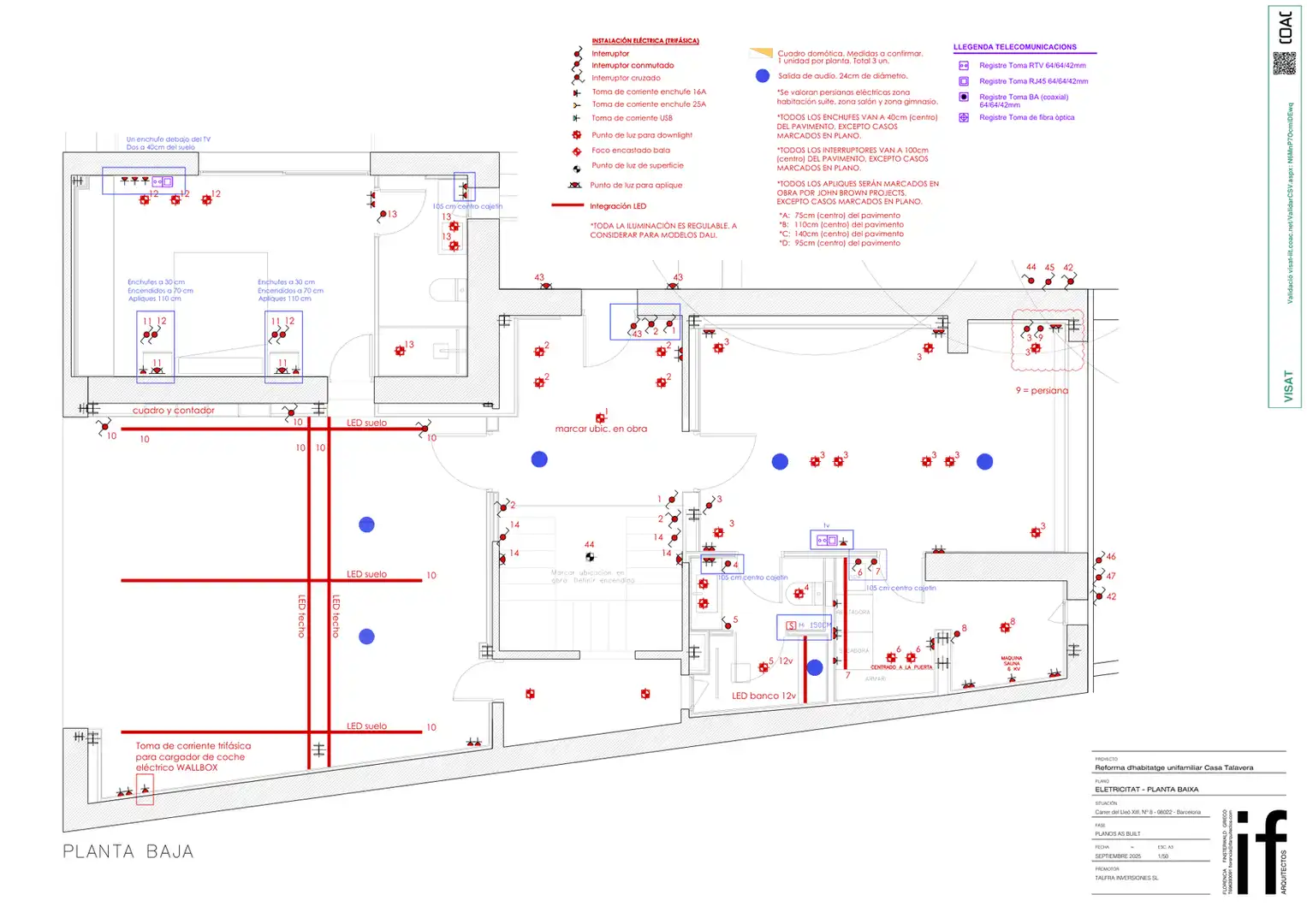Pick the Punto de luz de superficie icon

577,169
